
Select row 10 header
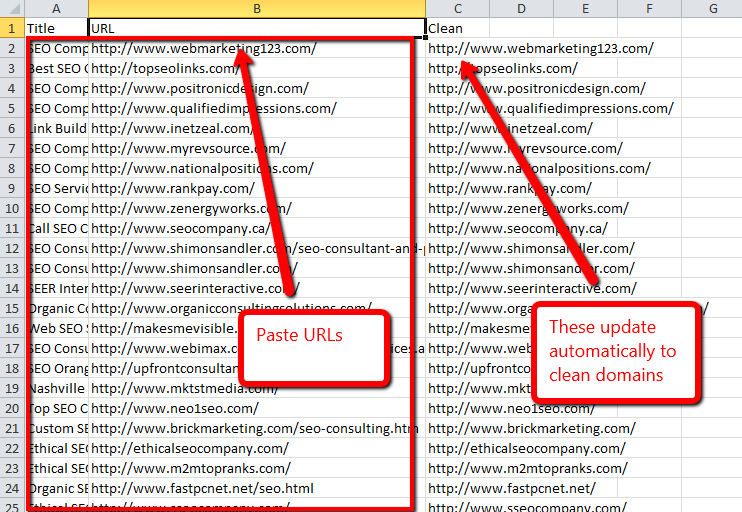click(12, 208)
